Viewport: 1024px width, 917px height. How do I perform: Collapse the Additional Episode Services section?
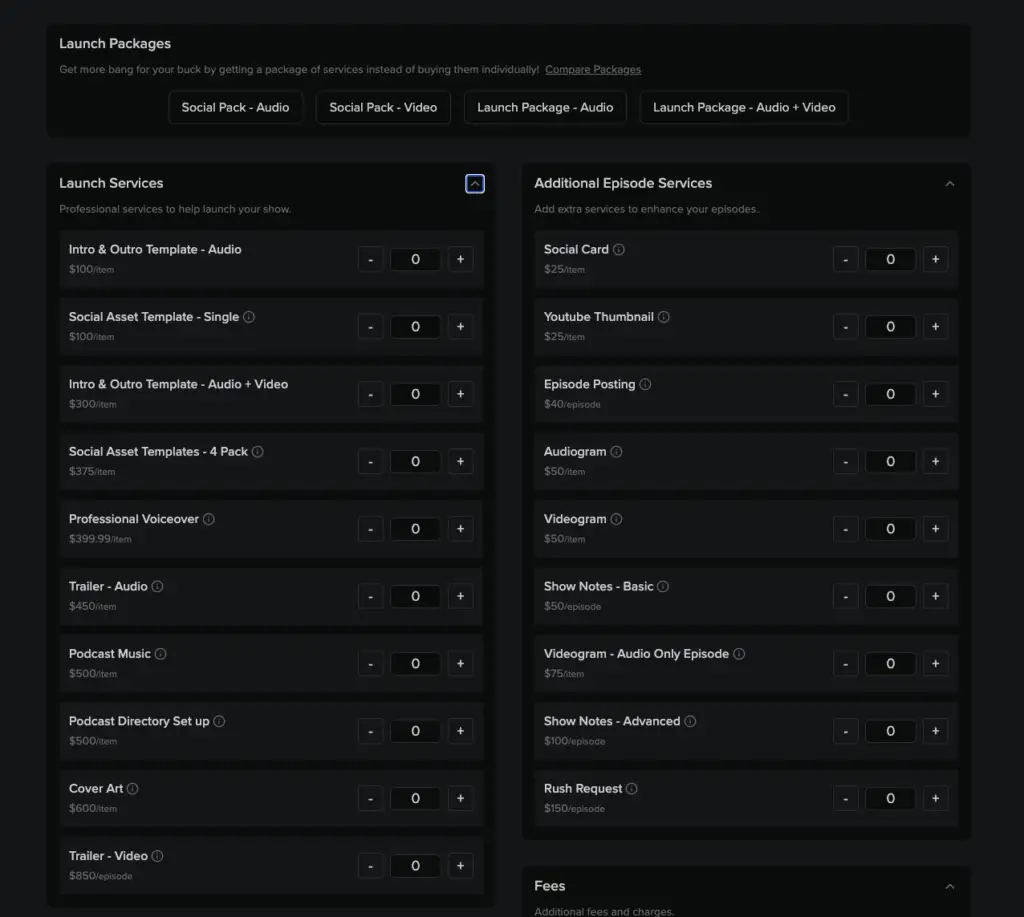coord(950,184)
